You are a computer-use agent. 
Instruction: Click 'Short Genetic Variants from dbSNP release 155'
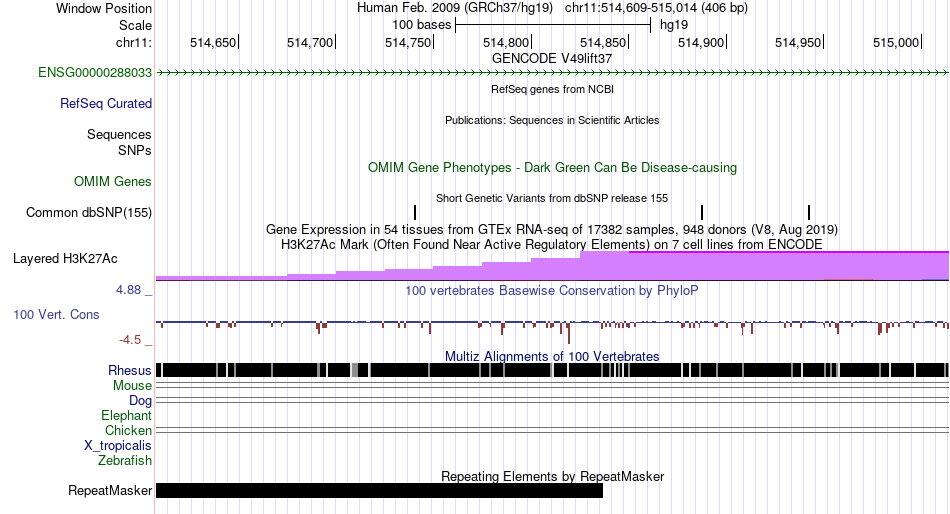552,198
